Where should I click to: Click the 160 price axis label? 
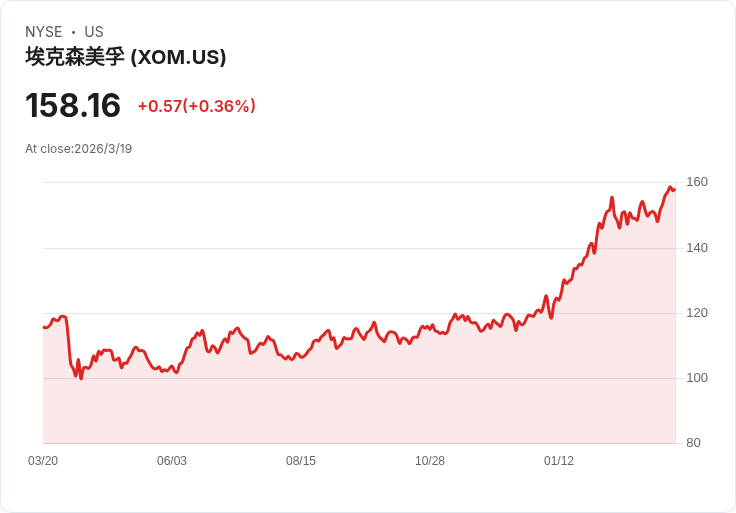point(697,182)
